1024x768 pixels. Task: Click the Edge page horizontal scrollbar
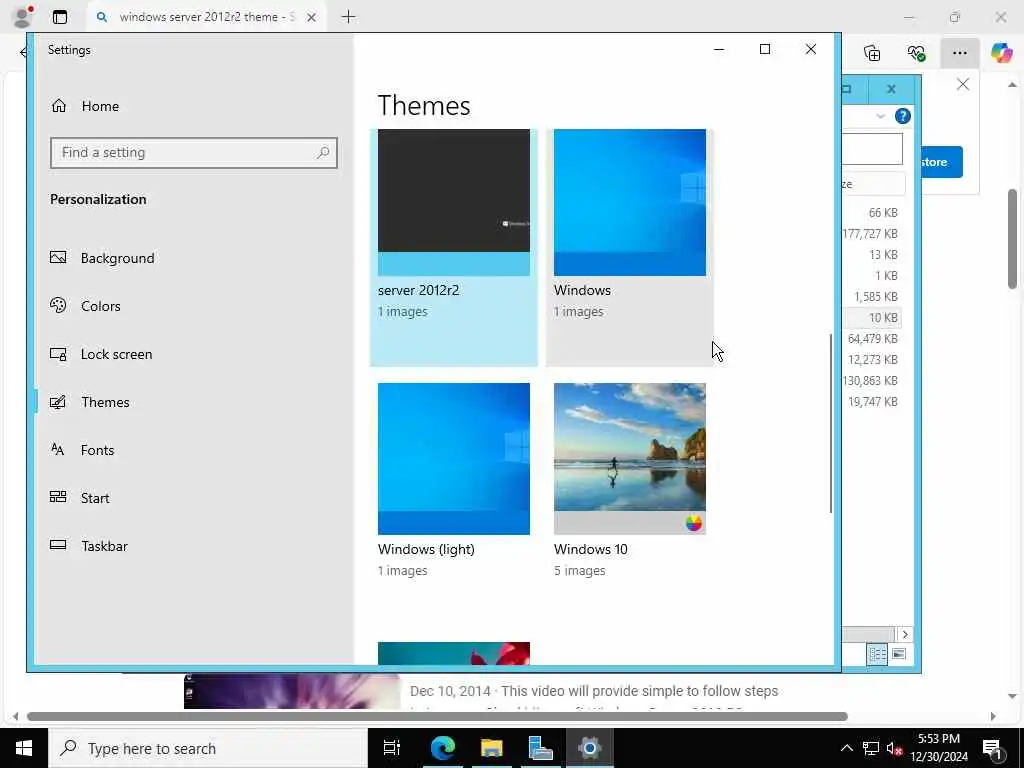pos(437,716)
